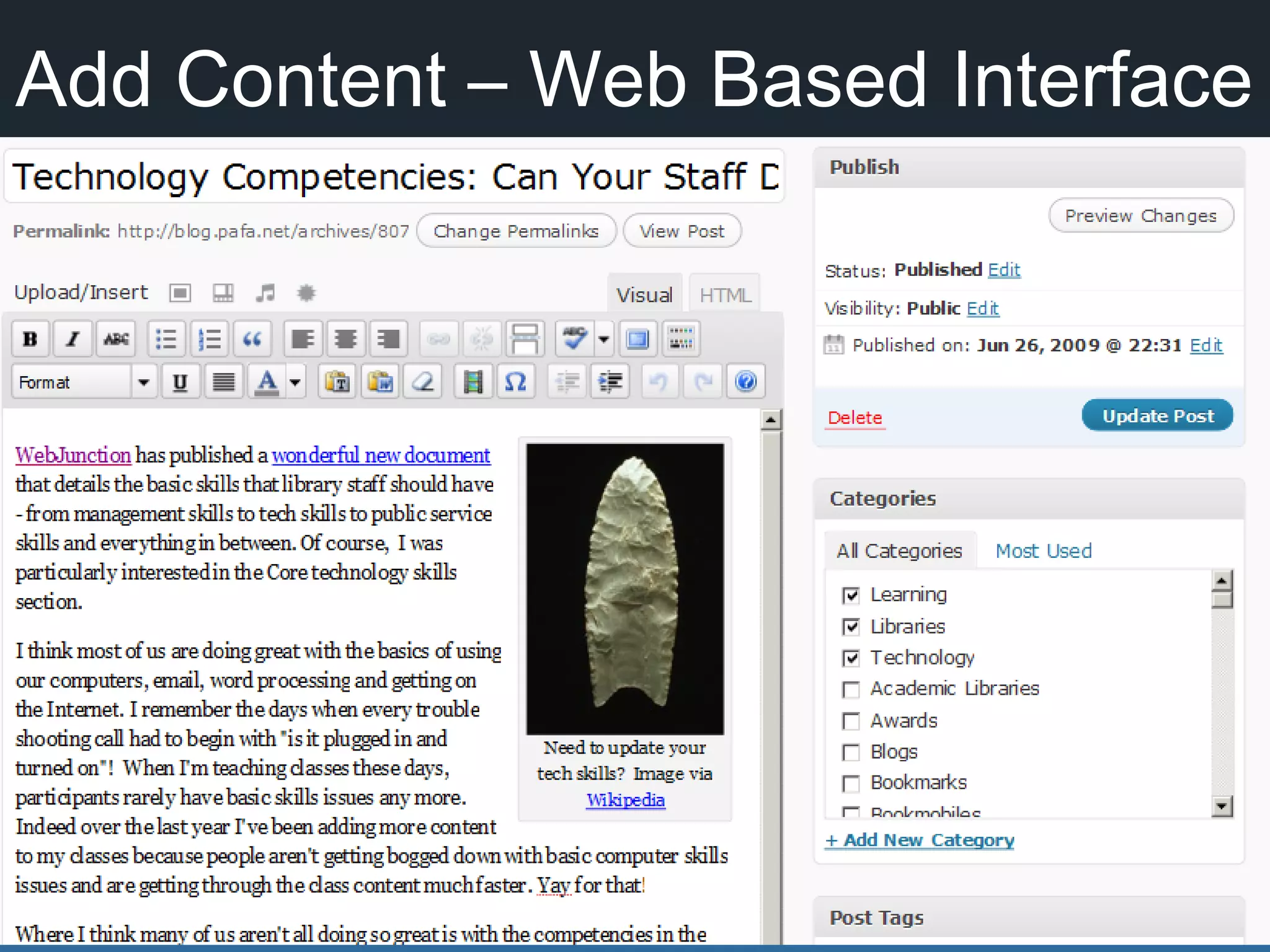Paste from Word
The width and height of the screenshot is (1270, 952).
pyautogui.click(x=380, y=382)
